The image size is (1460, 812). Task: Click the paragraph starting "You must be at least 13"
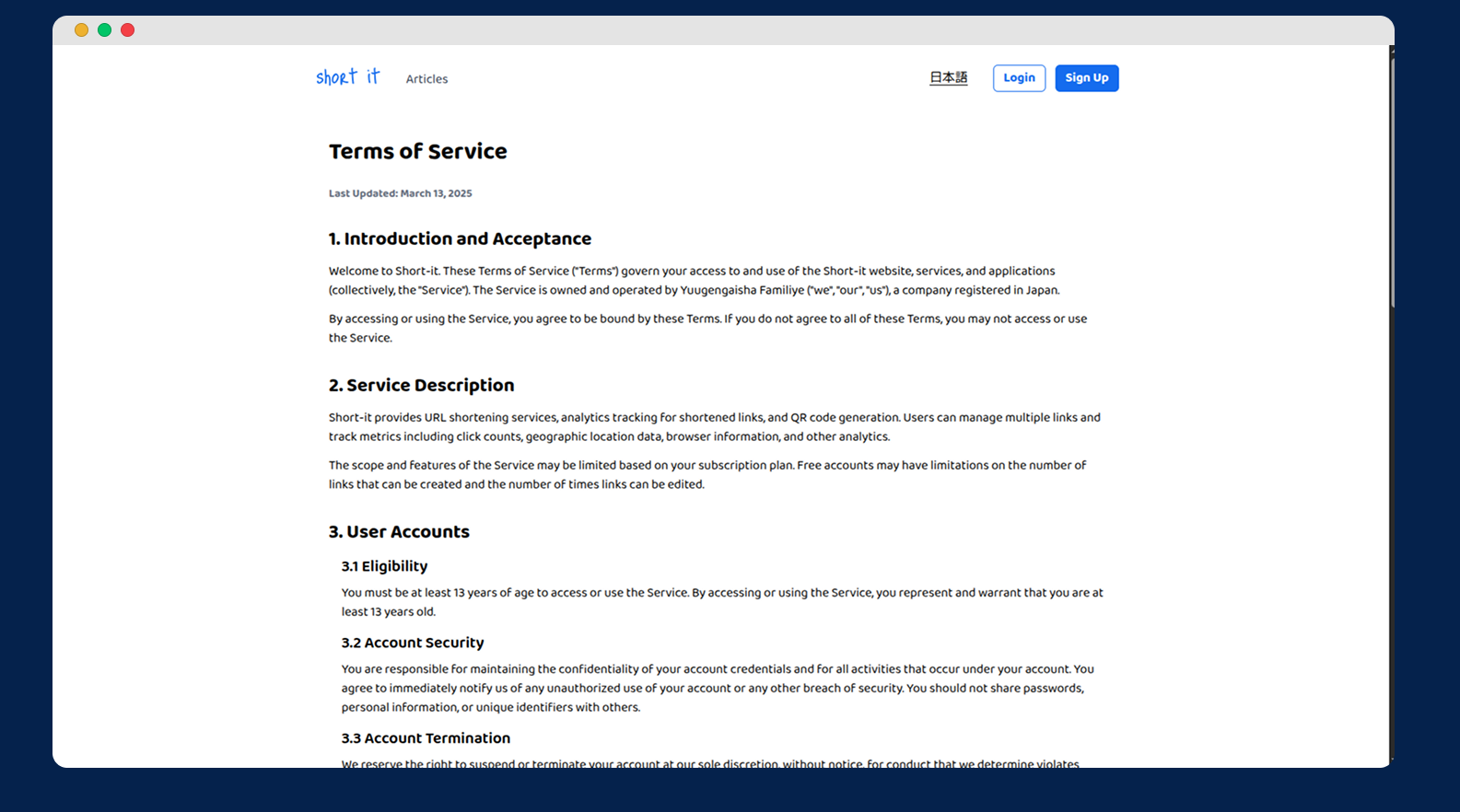721,602
